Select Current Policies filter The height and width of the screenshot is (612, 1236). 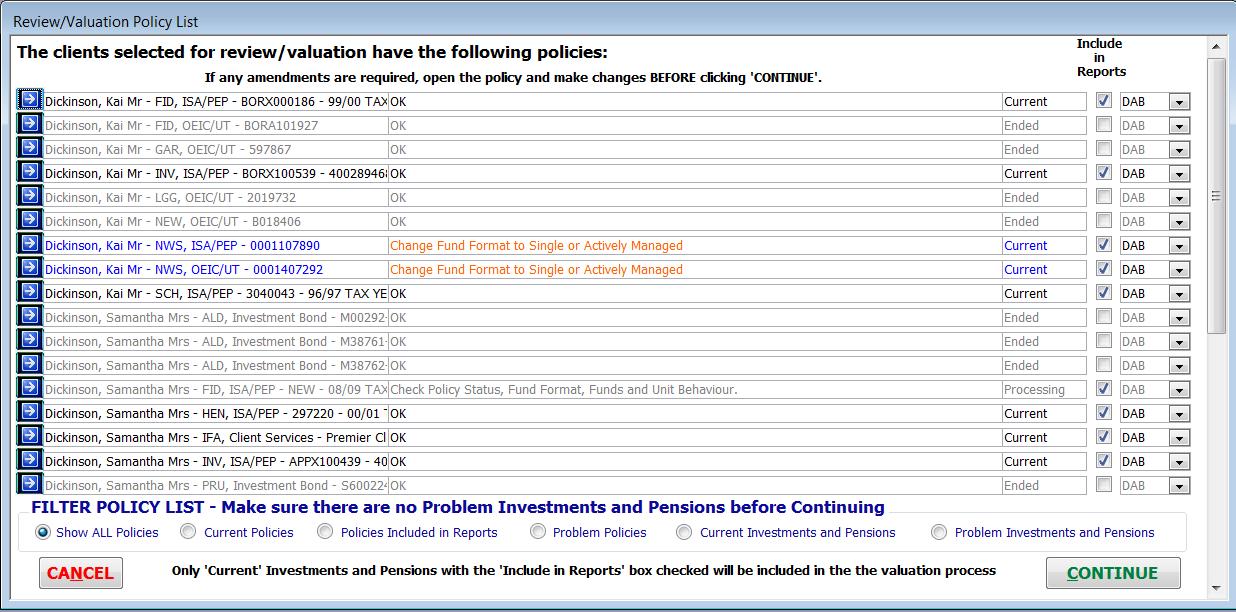point(237,532)
